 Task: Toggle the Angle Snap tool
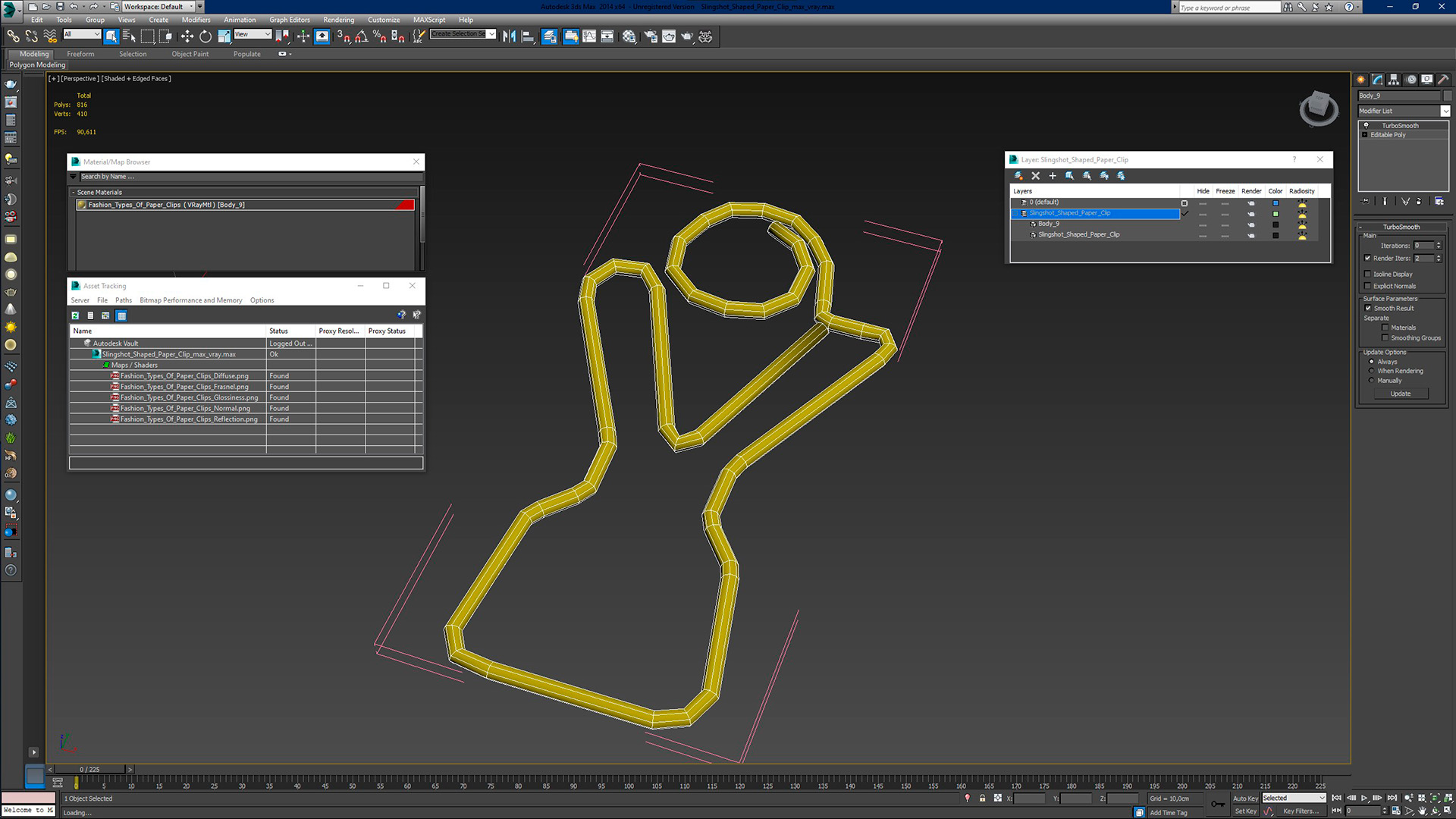[x=361, y=36]
